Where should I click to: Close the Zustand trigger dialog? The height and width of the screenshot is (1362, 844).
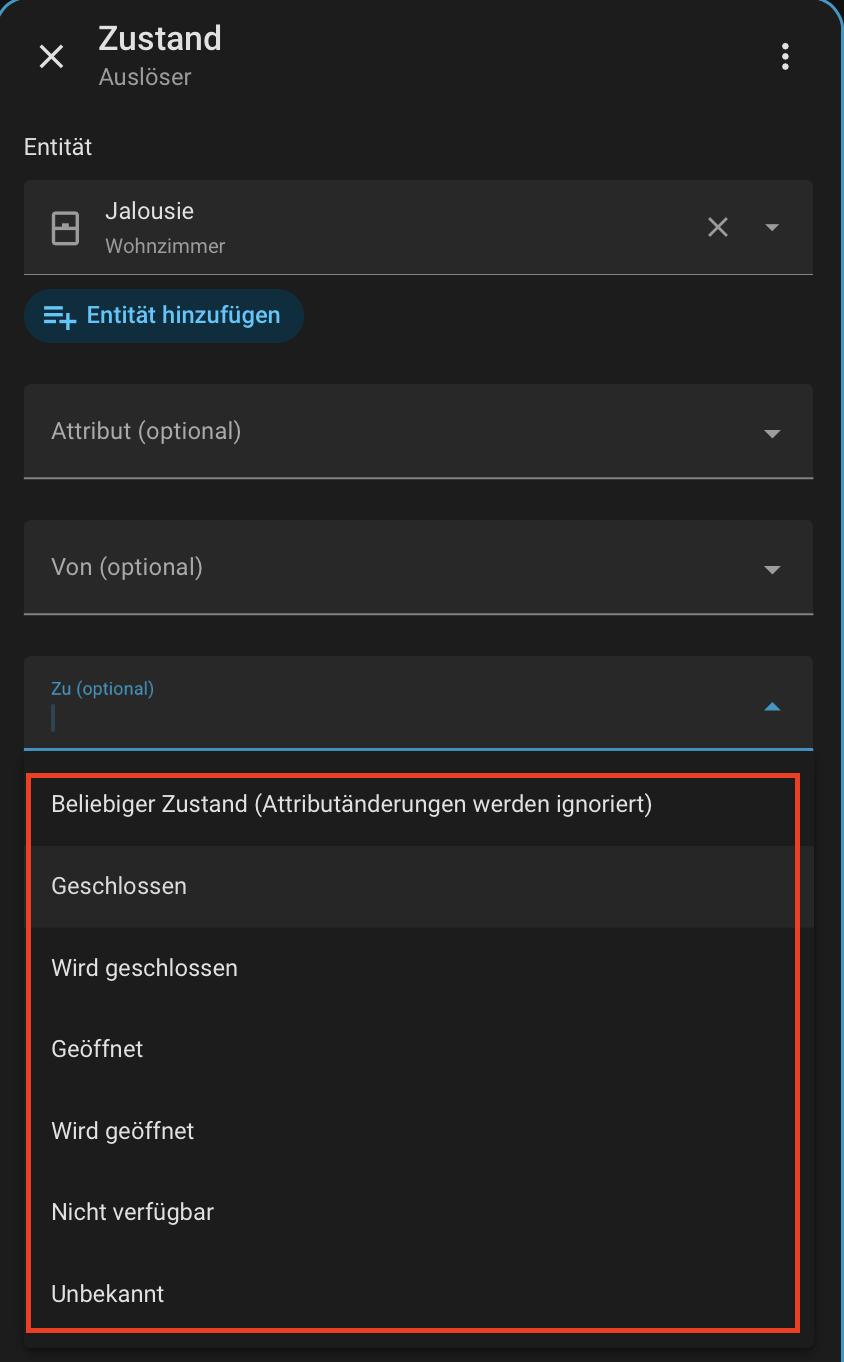[51, 57]
